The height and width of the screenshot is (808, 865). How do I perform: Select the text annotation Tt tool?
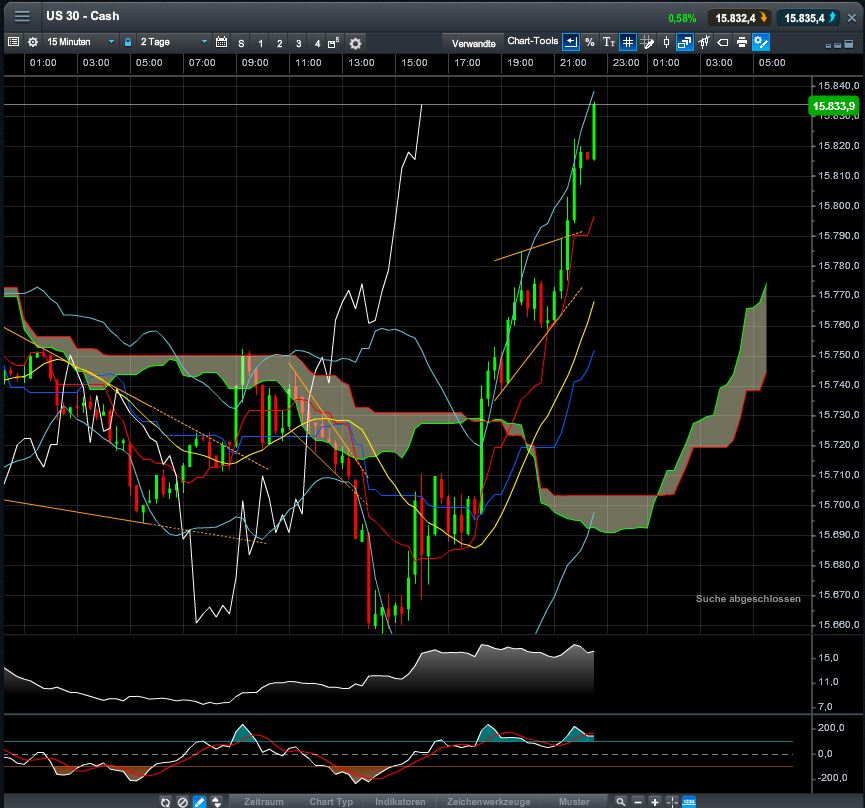click(608, 42)
